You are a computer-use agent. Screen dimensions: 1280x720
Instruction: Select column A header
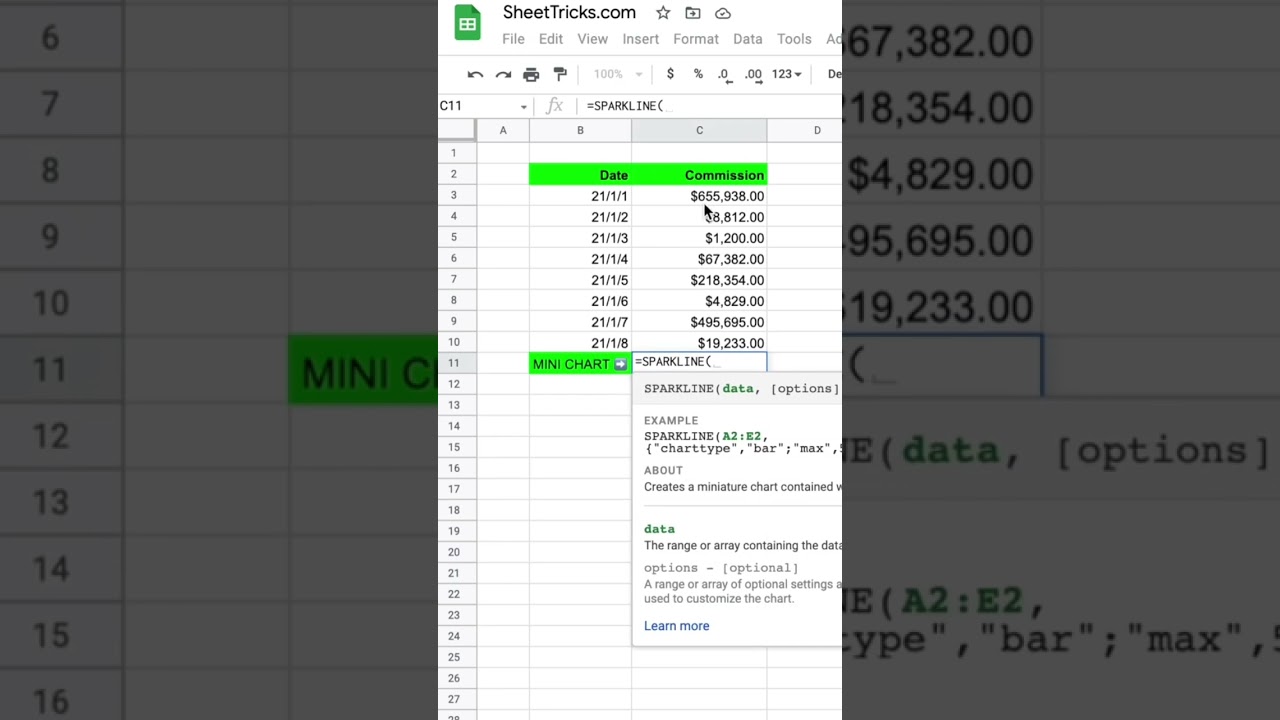[503, 130]
